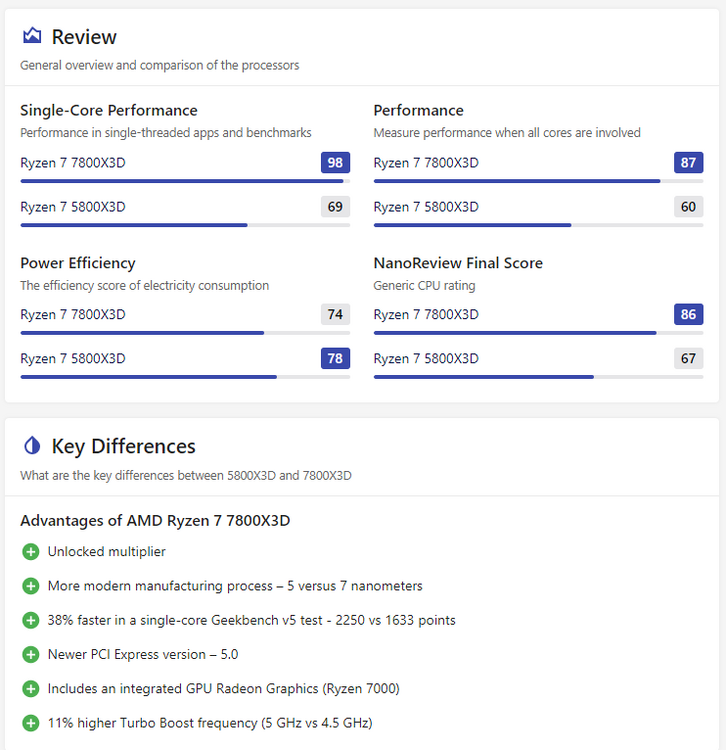Click plus icon beside Turbo Boost frequency advantage
Screen dimensions: 726x750
coord(30,723)
